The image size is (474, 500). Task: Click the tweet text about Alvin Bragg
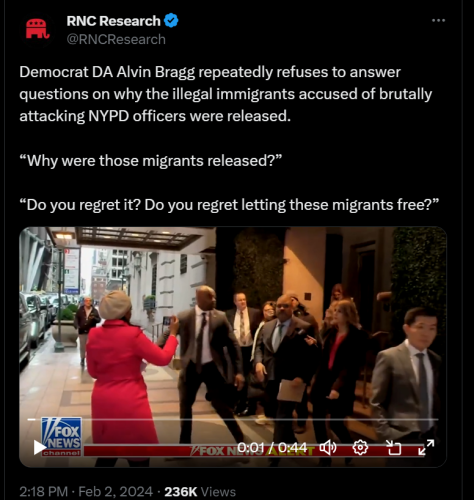coord(226,94)
